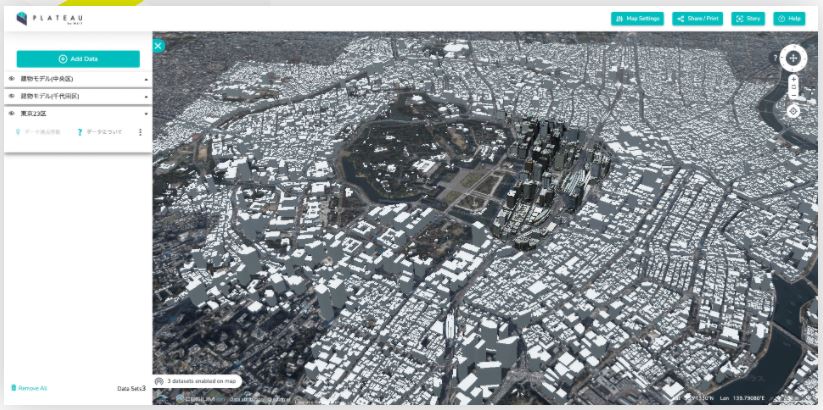Open Map Settings

pos(637,18)
